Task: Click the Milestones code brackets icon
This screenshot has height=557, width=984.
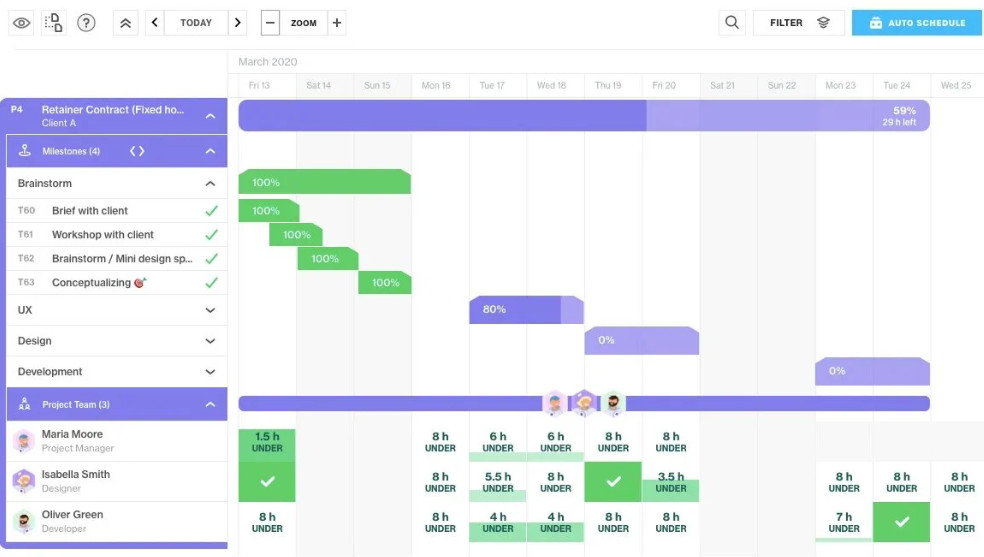Action: tap(137, 151)
